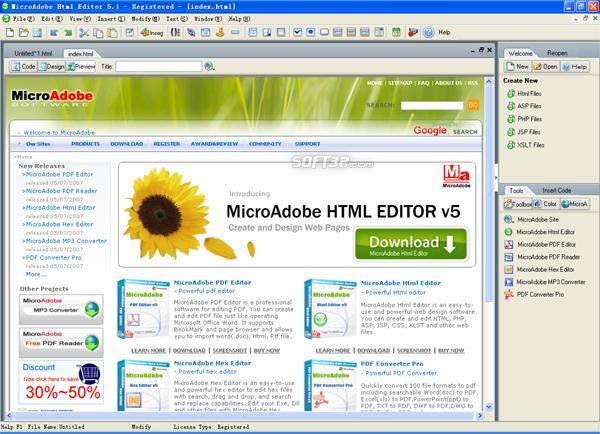Image resolution: width=600 pixels, height=434 pixels.
Task: Click the MicroA. button in Tools panel
Action: (x=575, y=204)
